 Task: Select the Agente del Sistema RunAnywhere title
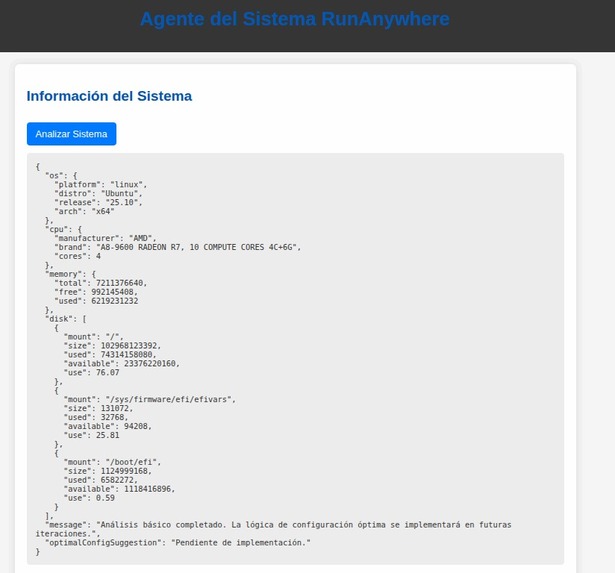point(295,19)
